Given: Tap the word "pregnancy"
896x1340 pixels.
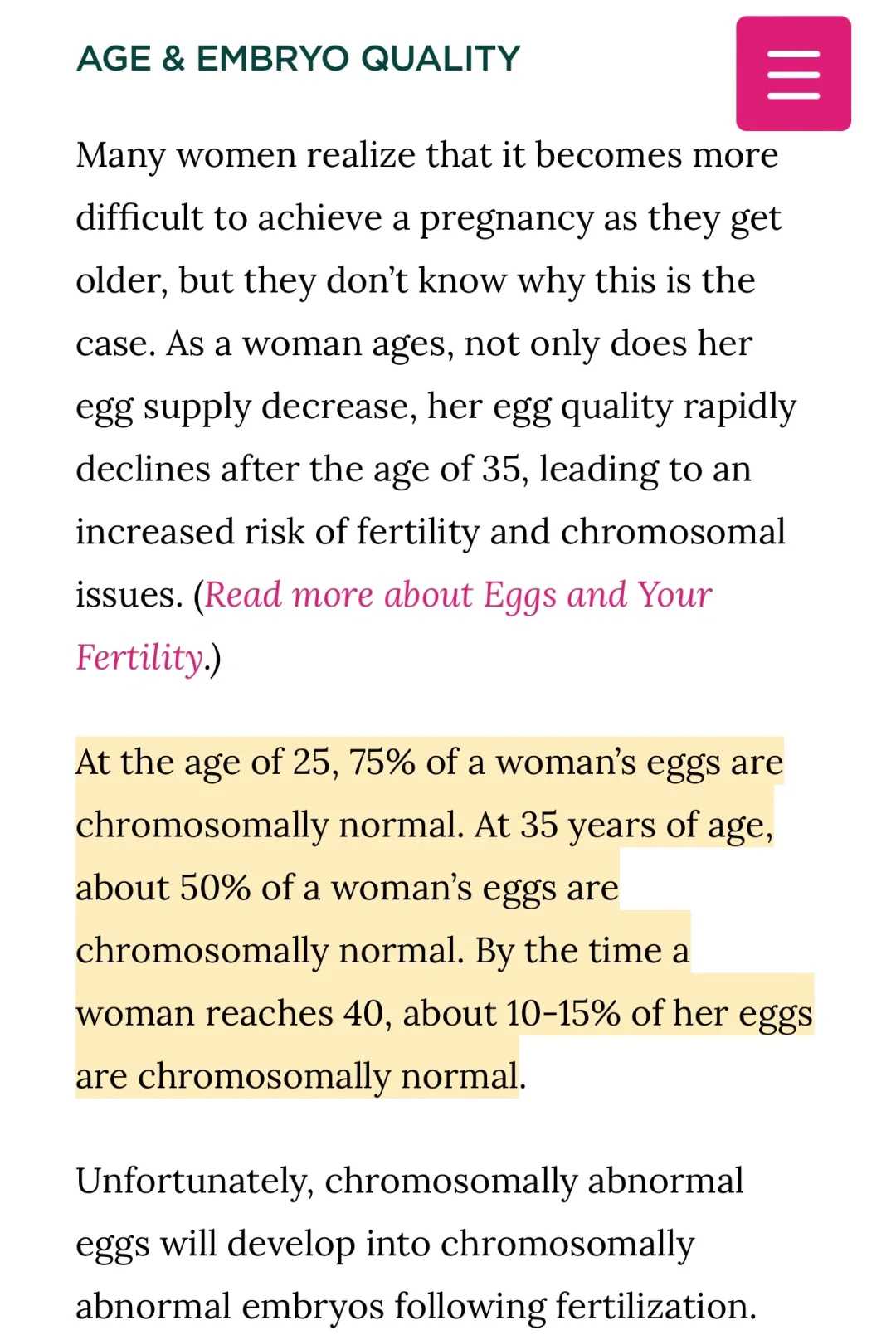Looking at the screenshot, I should (x=505, y=218).
